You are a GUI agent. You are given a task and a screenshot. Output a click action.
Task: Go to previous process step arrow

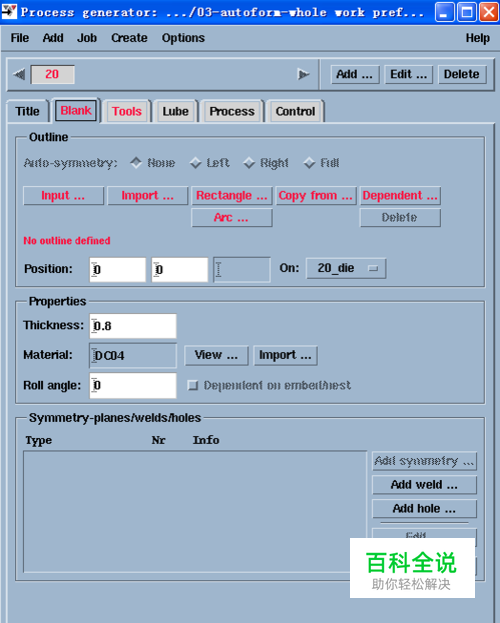pyautogui.click(x=19, y=74)
